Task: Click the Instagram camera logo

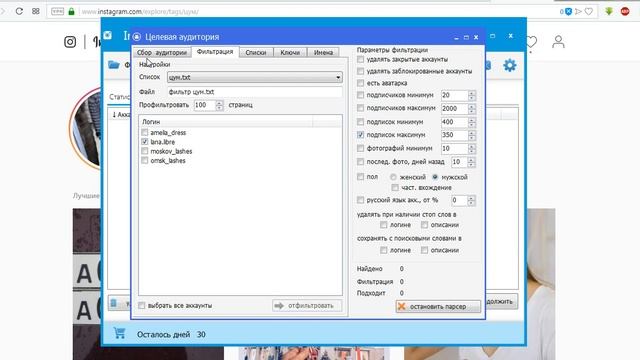Action: [x=70, y=42]
